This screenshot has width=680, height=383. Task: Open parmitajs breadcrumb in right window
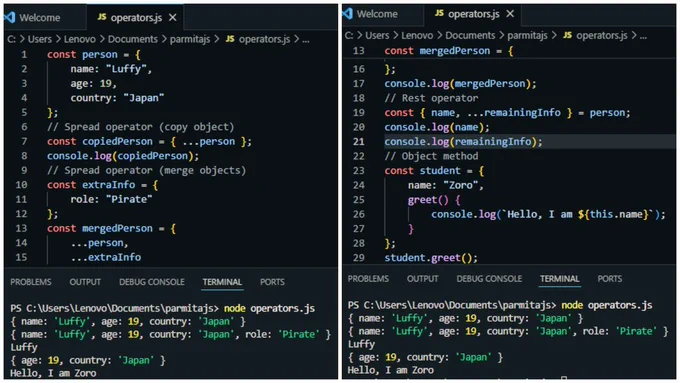point(527,35)
